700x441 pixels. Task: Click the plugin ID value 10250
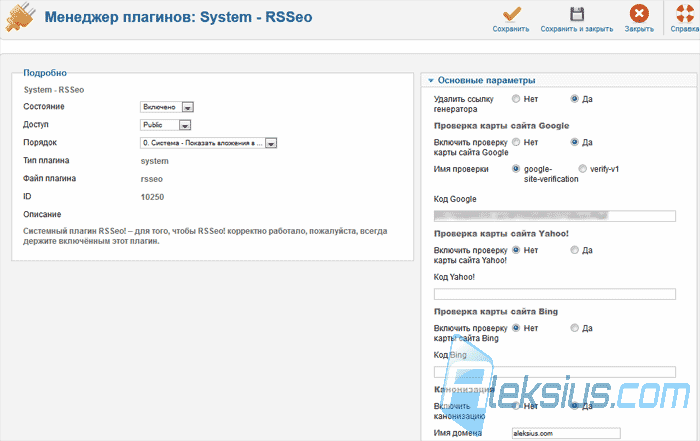click(152, 197)
